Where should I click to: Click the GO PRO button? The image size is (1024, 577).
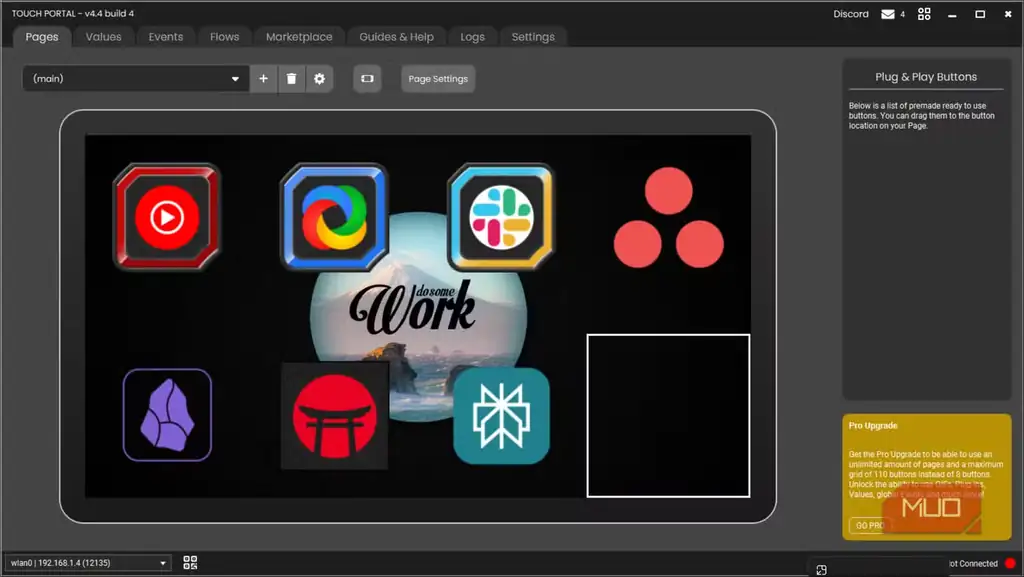click(x=870, y=525)
